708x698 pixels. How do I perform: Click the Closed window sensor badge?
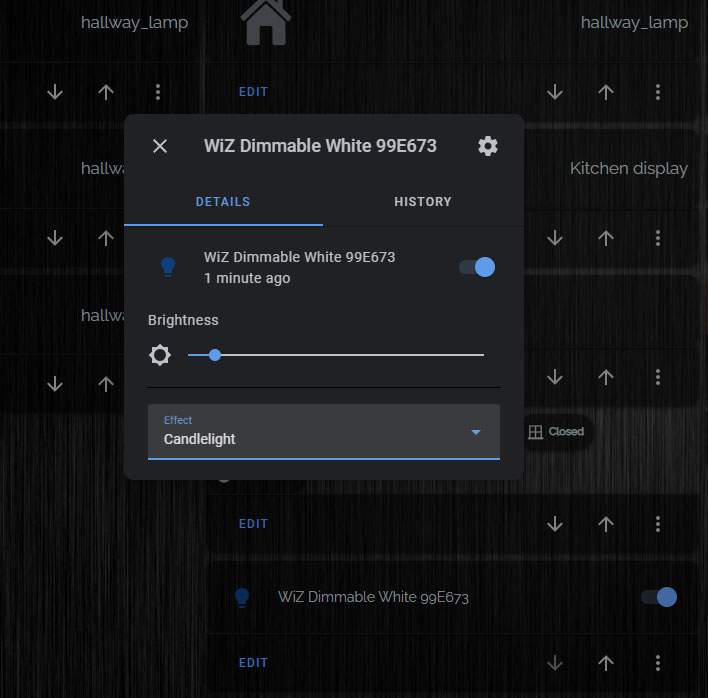point(556,432)
